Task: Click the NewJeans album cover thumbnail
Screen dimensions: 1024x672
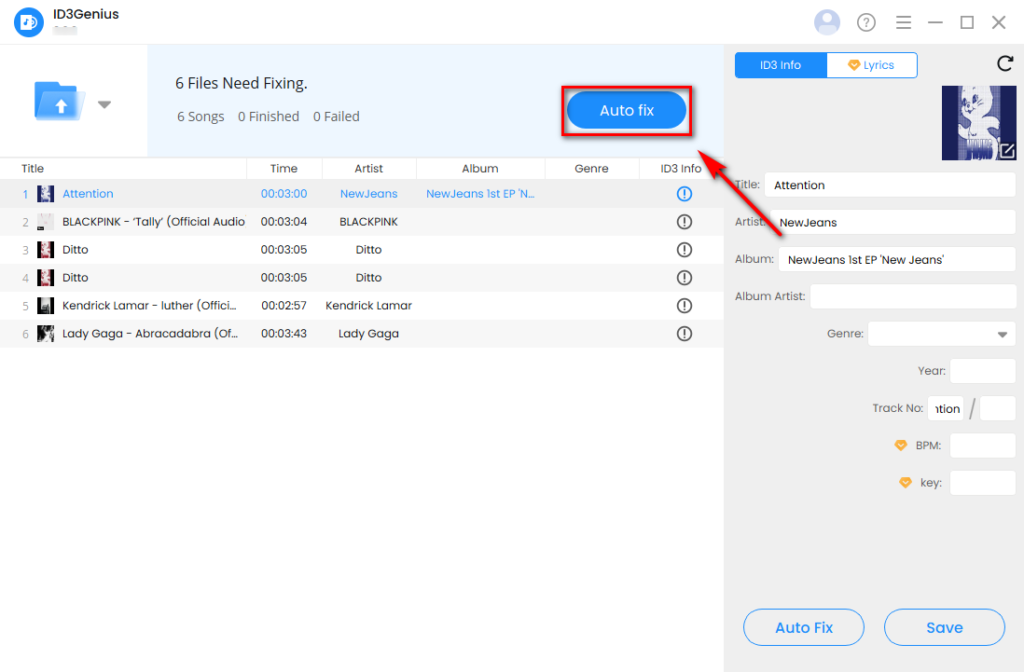Action: [978, 122]
